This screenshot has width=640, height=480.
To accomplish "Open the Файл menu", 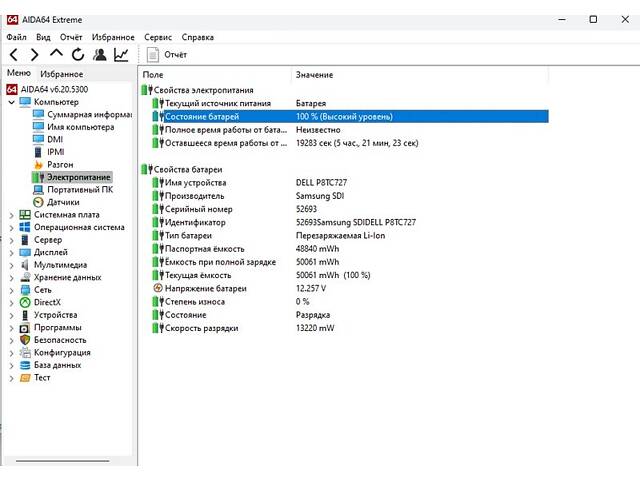I will [16, 37].
